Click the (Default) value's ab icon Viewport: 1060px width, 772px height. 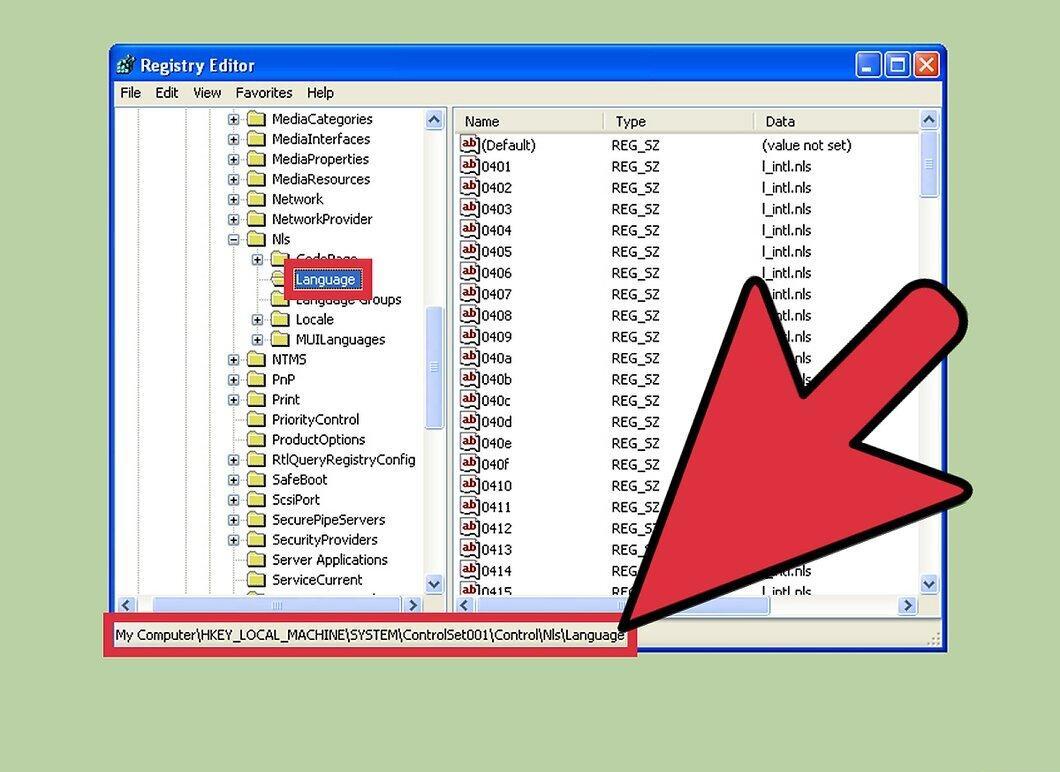tap(469, 144)
